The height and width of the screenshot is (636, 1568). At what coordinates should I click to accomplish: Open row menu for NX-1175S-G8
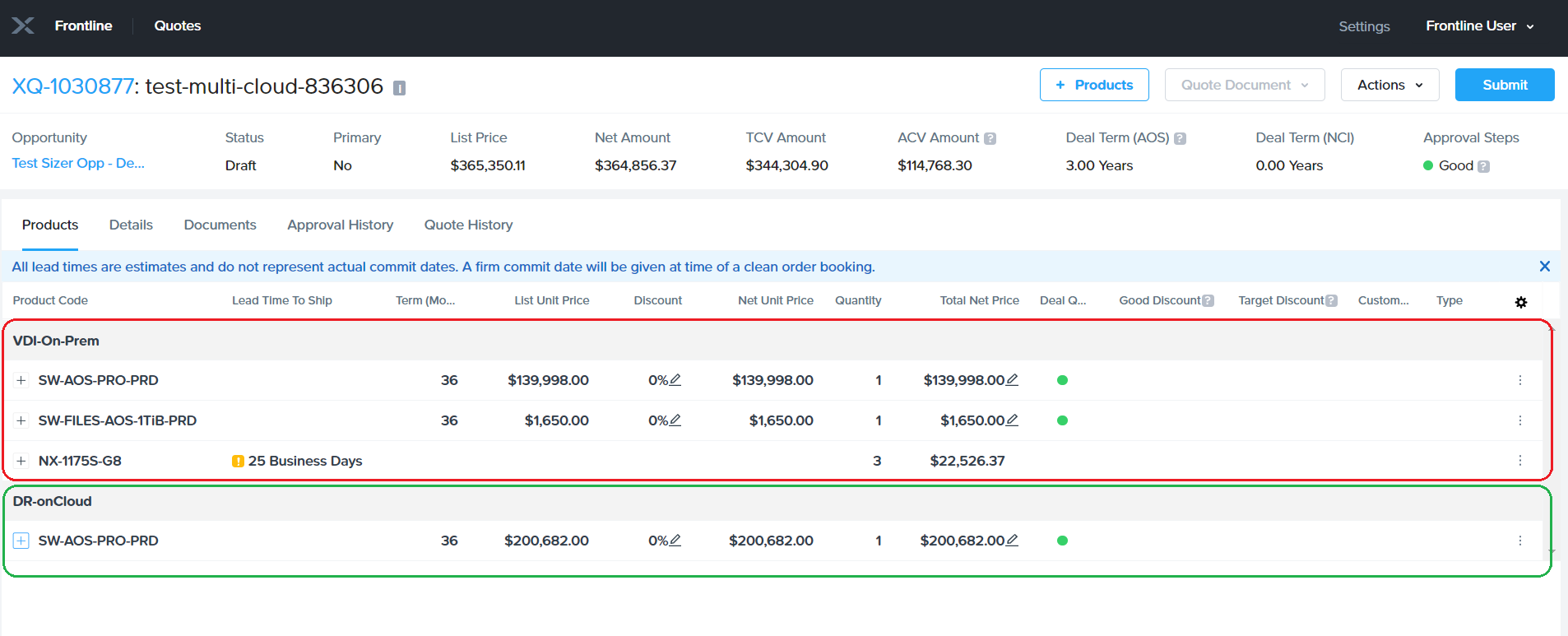coord(1520,461)
